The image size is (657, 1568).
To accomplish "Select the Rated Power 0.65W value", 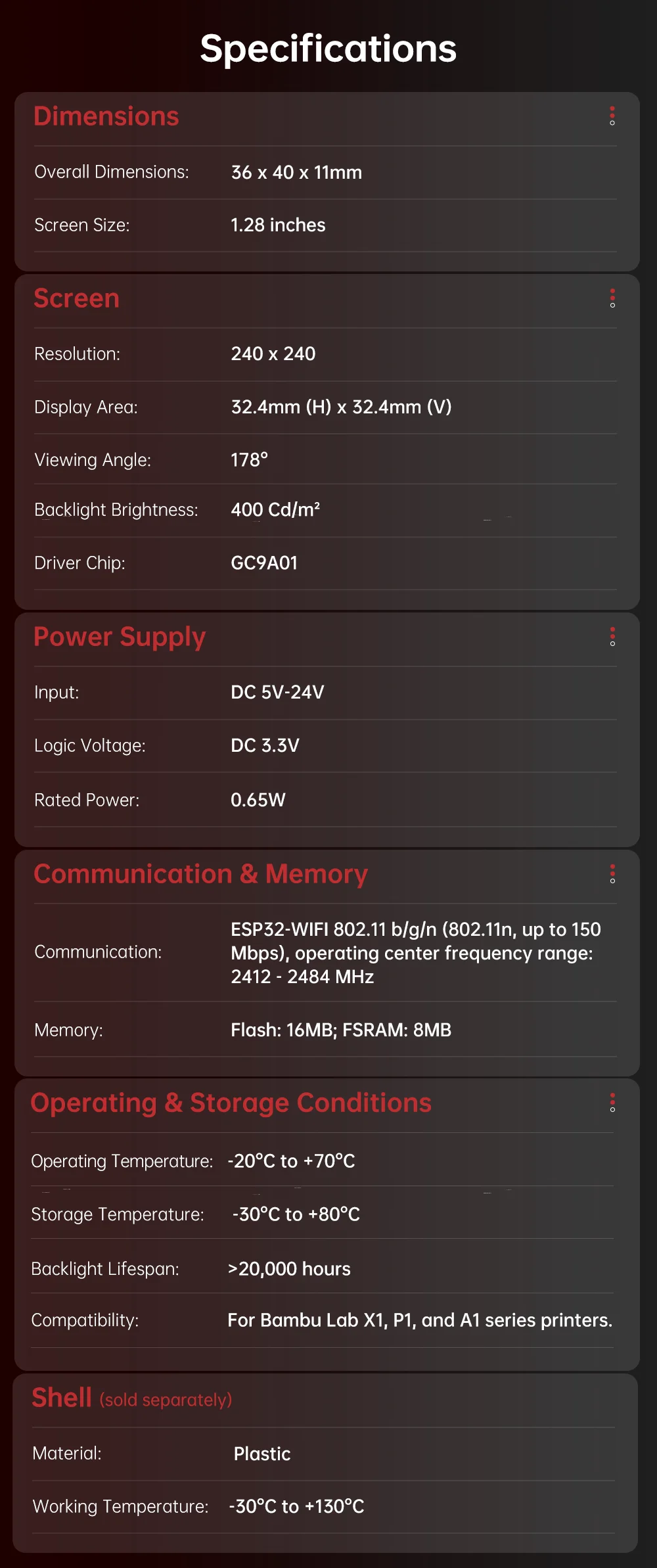I will (258, 800).
